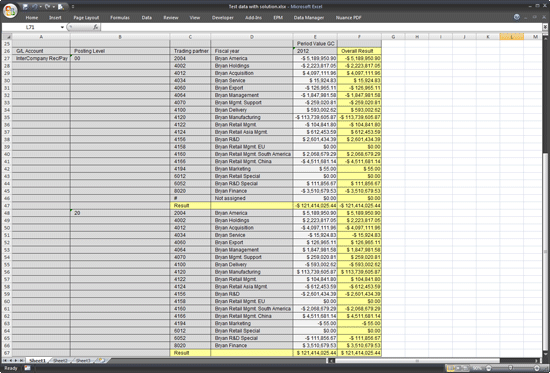Click the Trading partner header cell
This screenshot has height=373, width=550.
pos(190,51)
